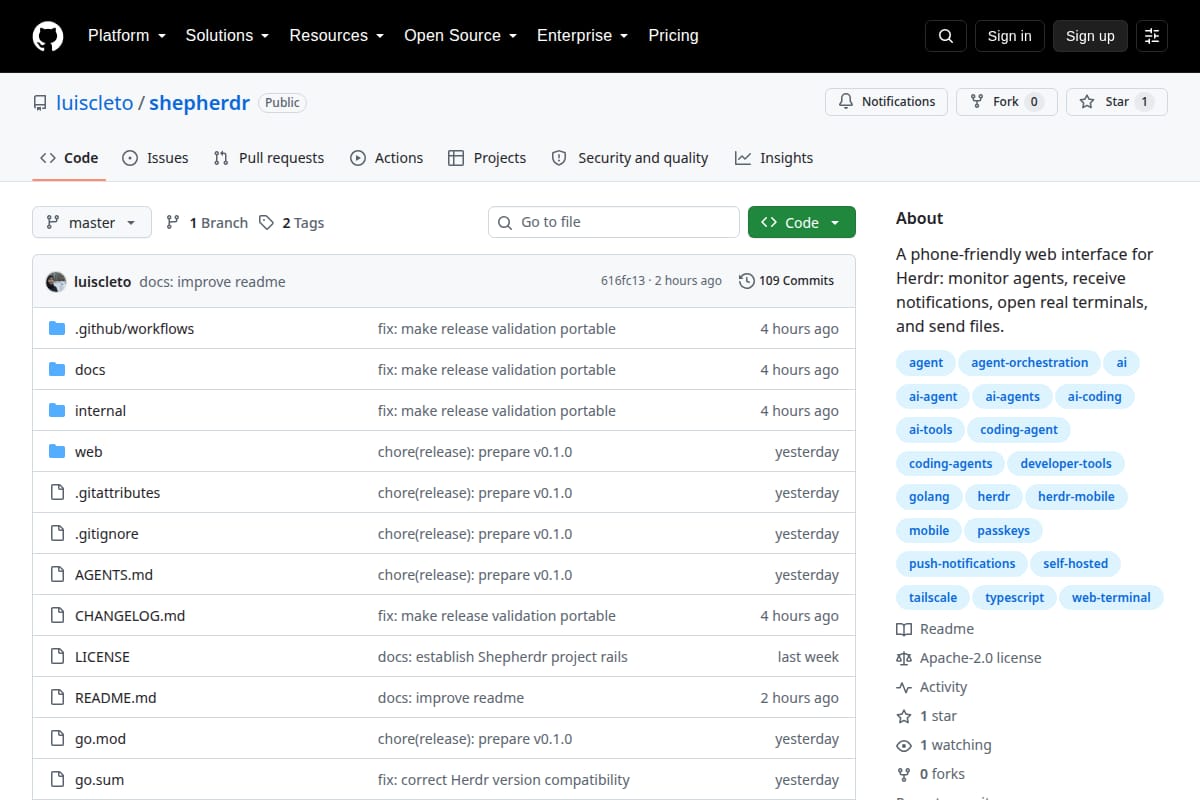Open the GitHub logo homepage
This screenshot has height=800, width=1200.
[x=48, y=36]
